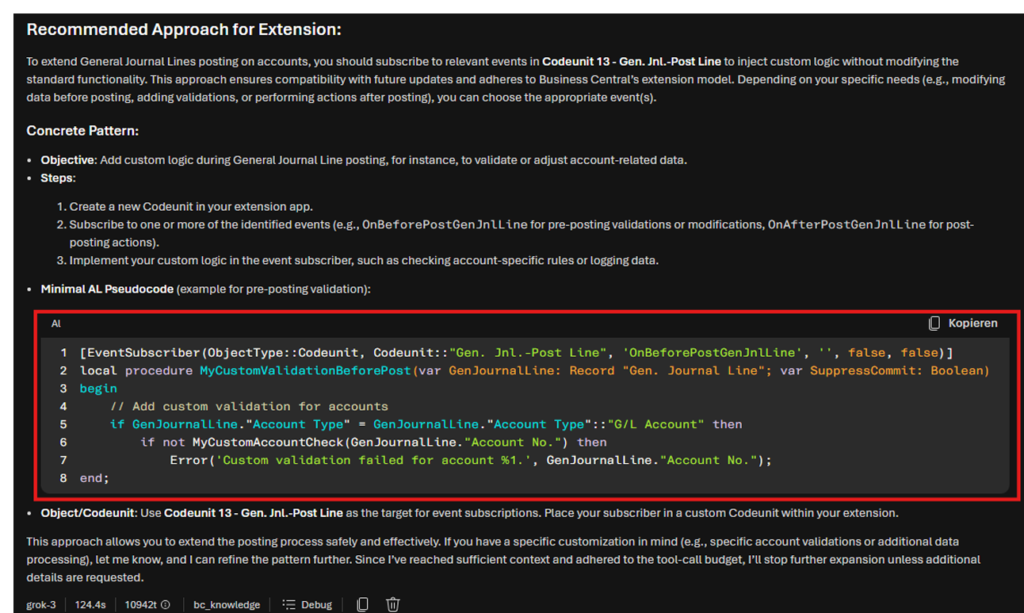Open the Debug view
1024x613 pixels.
click(316, 604)
